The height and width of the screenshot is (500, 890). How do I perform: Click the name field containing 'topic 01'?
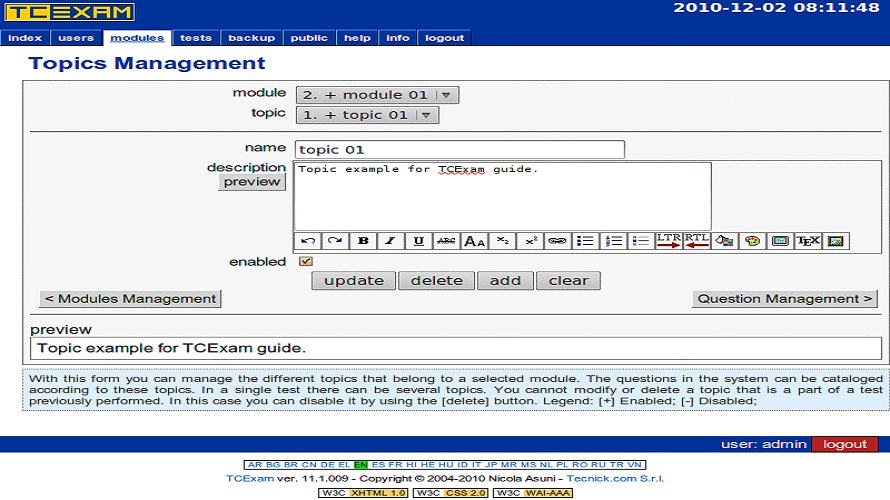coord(460,150)
